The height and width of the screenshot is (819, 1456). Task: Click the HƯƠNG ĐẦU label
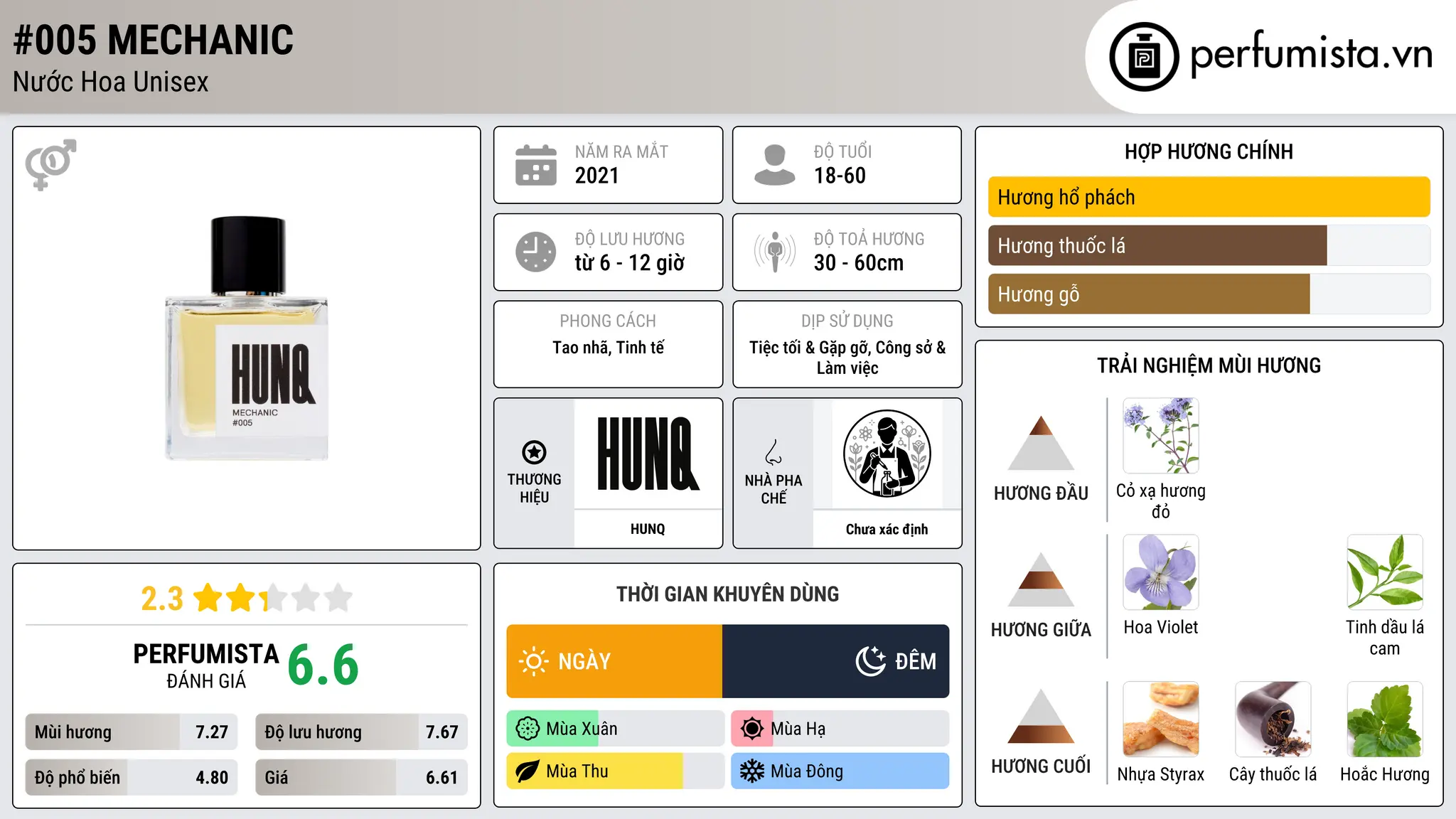(x=1041, y=493)
